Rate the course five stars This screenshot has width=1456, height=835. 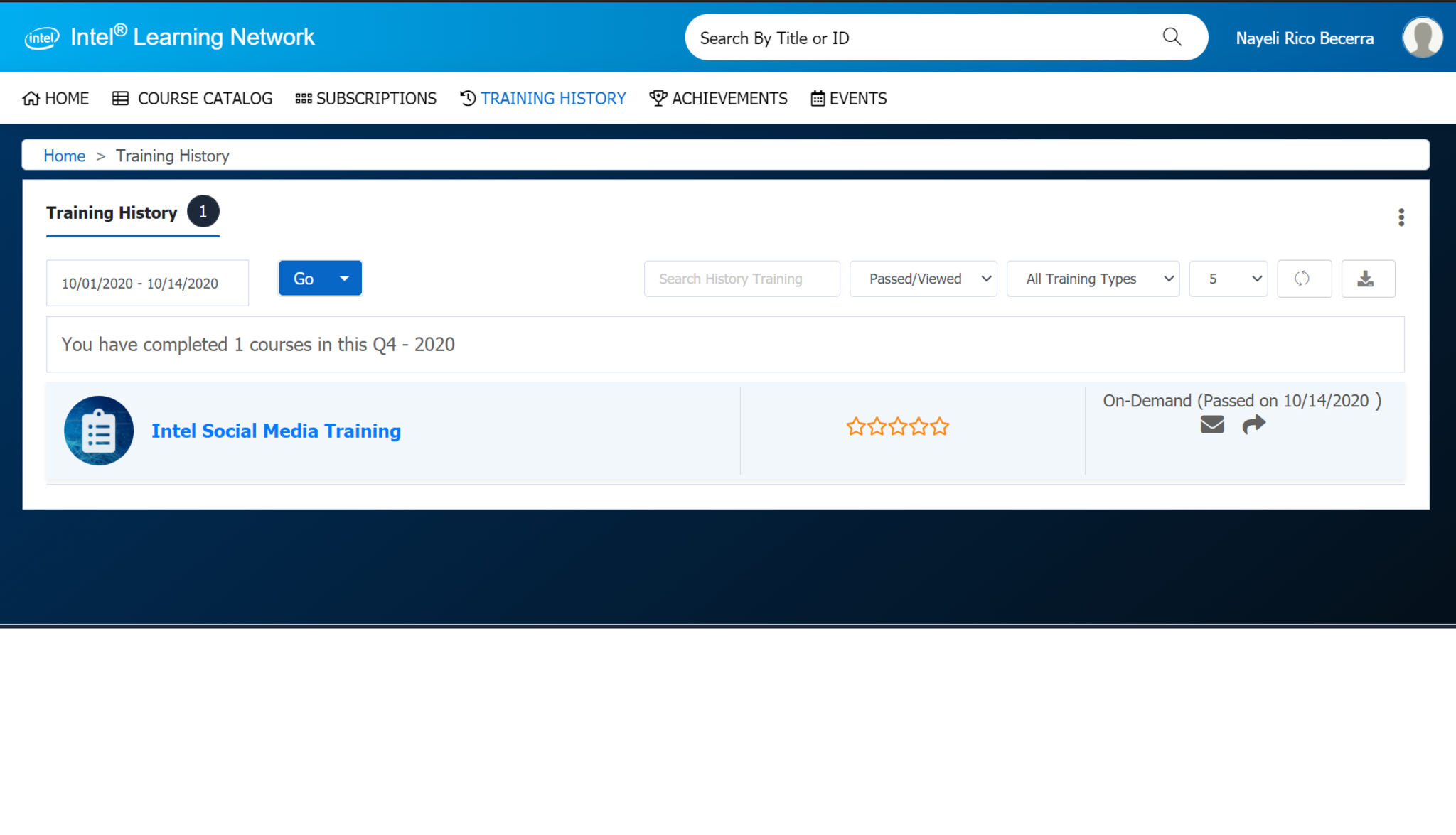pos(940,427)
